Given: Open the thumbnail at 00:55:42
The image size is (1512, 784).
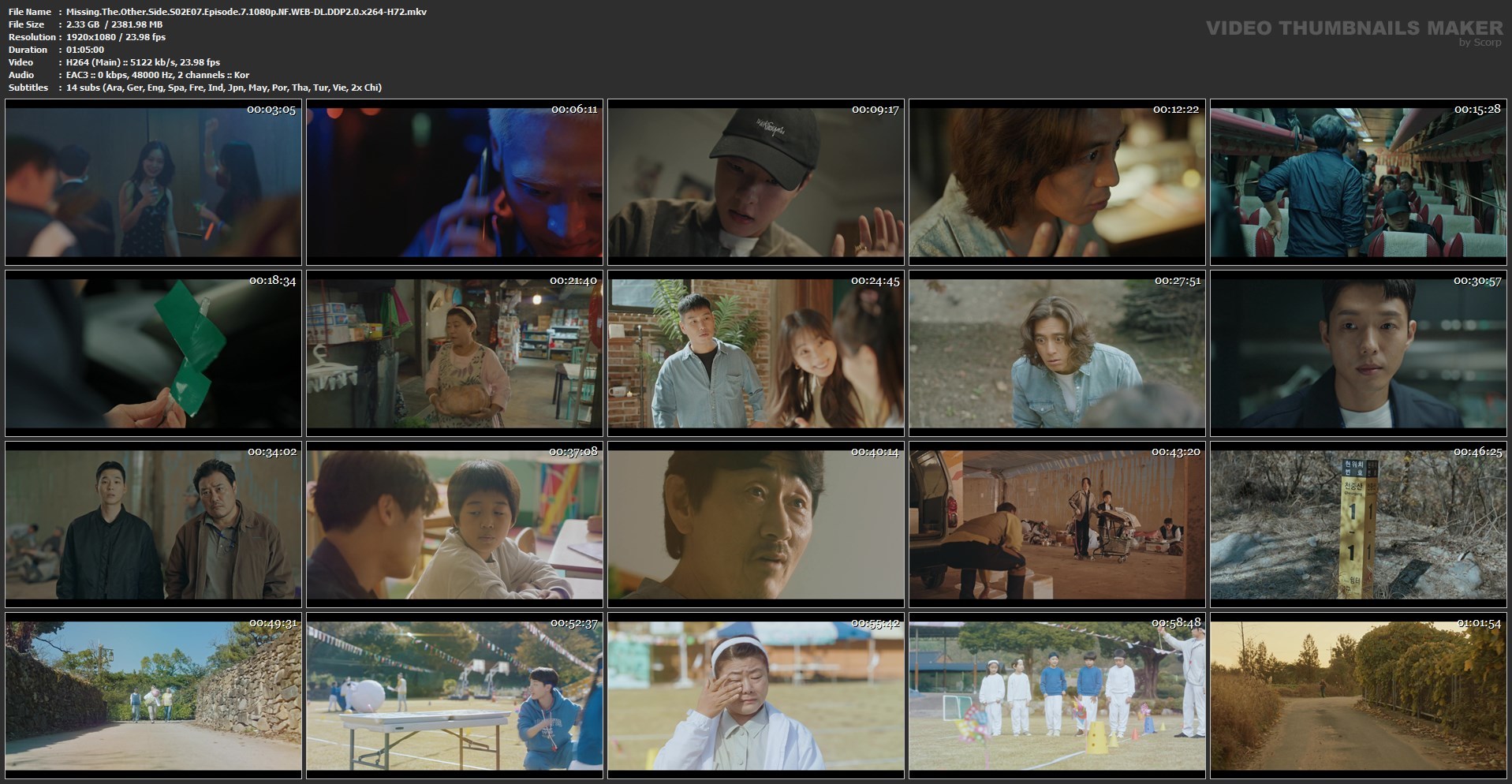Looking at the screenshot, I should [756, 696].
